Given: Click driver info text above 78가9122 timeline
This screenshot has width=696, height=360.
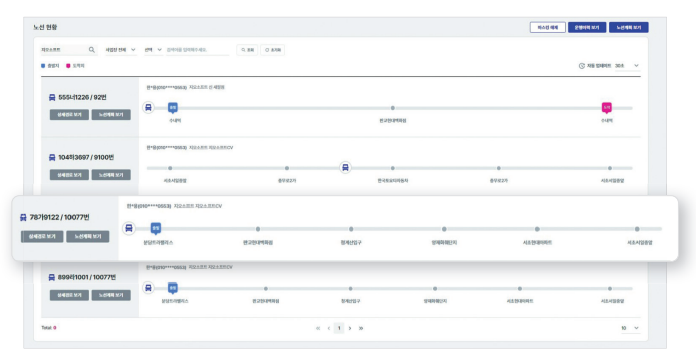Looking at the screenshot, I should (174, 206).
